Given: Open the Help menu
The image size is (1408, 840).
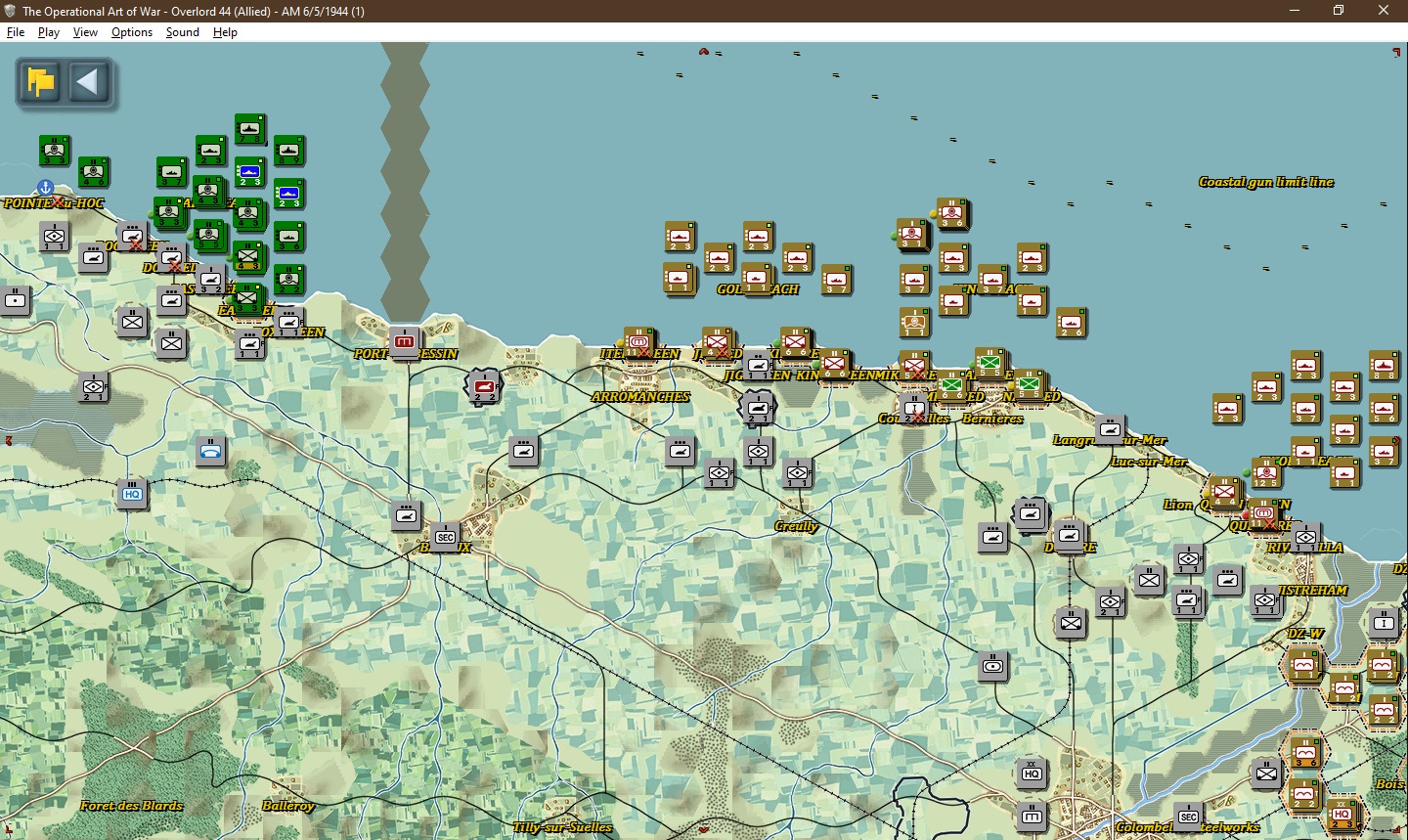Looking at the screenshot, I should point(225,32).
